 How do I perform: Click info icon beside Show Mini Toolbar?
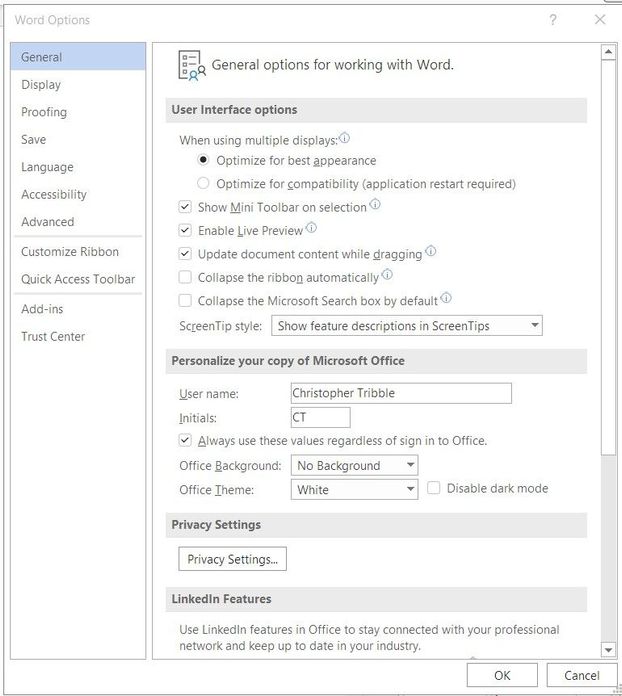pos(375,204)
